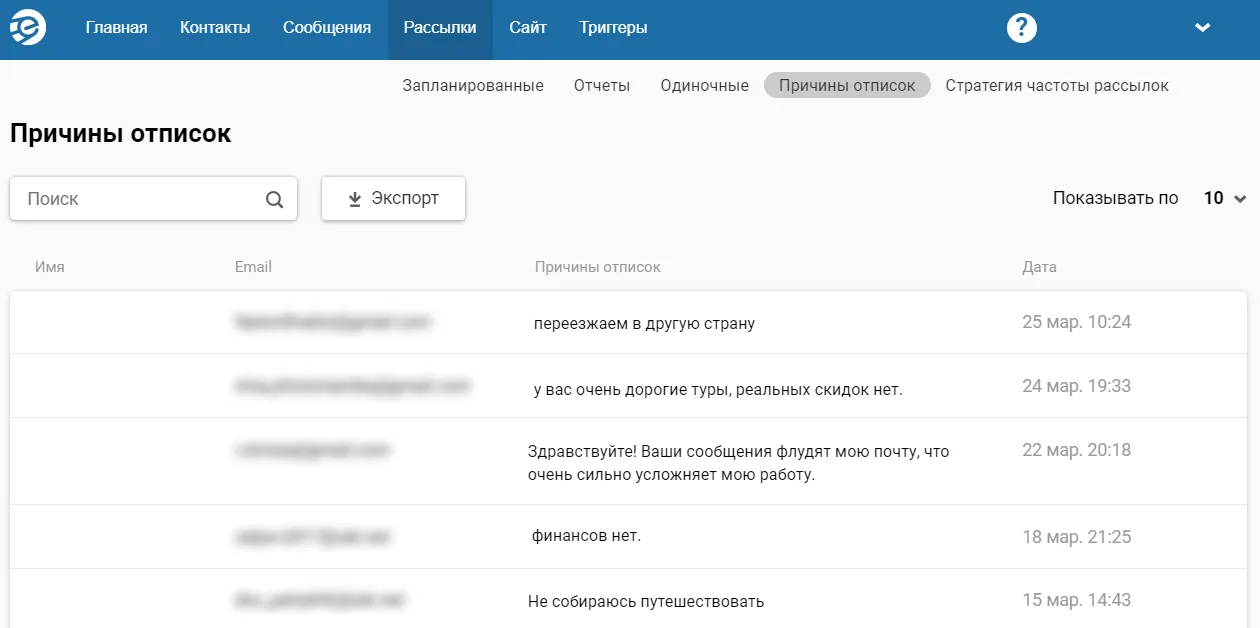The width and height of the screenshot is (1260, 628).
Task: Expand the account menu chevron in header
Action: click(x=1203, y=28)
